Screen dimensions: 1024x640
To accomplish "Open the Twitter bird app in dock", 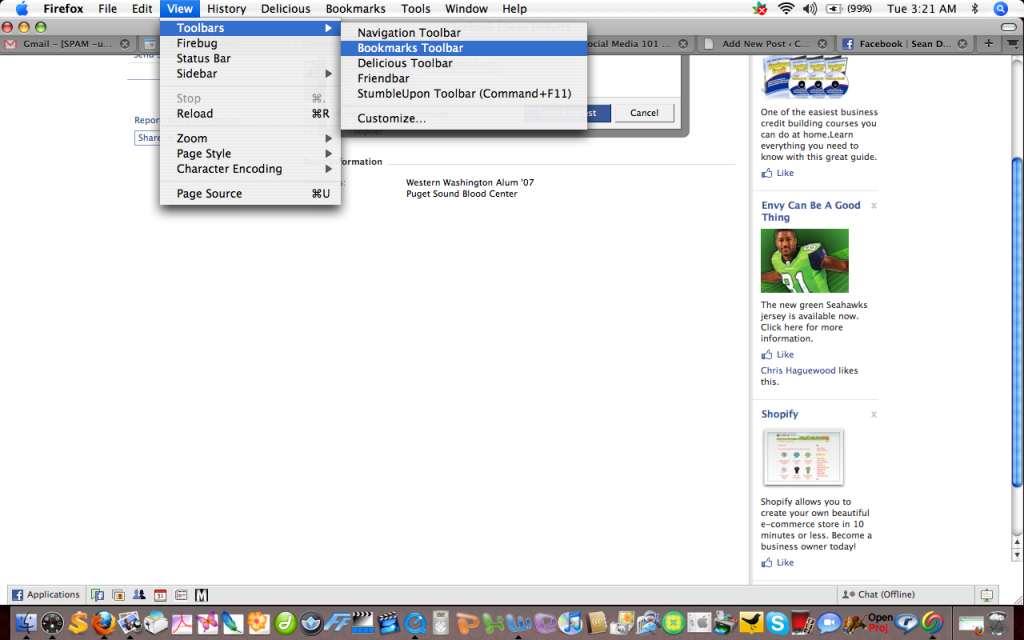I will pyautogui.click(x=751, y=624).
